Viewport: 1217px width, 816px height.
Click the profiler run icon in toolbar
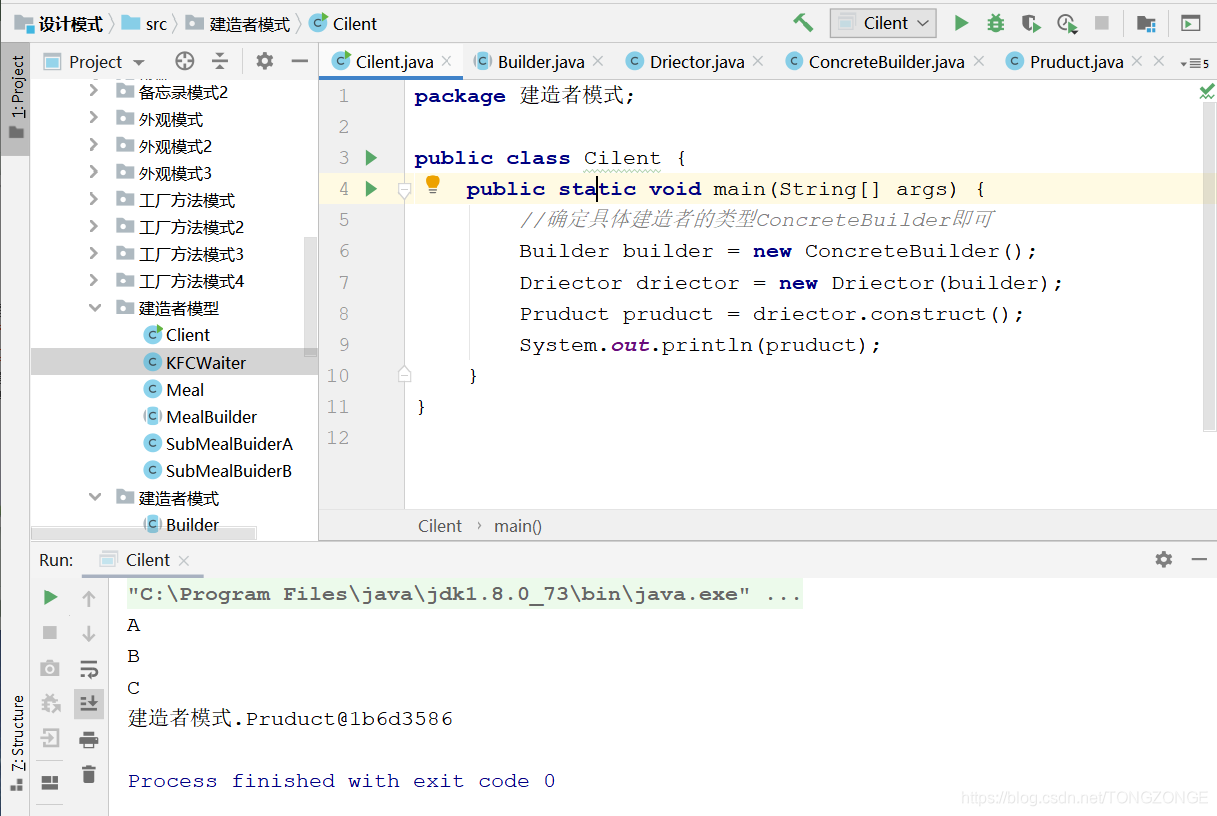coord(1066,23)
